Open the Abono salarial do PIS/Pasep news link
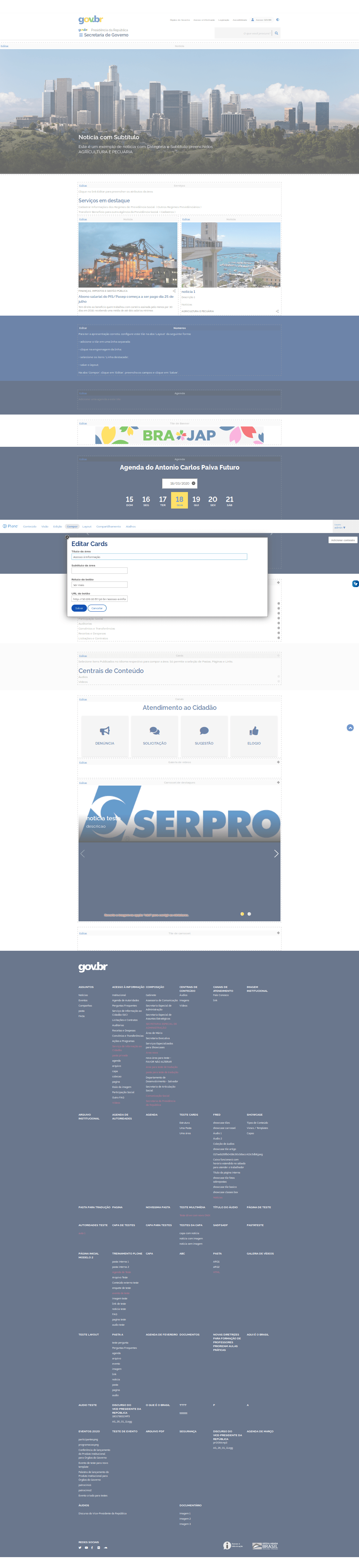This screenshot has width=359, height=1568. point(126,299)
